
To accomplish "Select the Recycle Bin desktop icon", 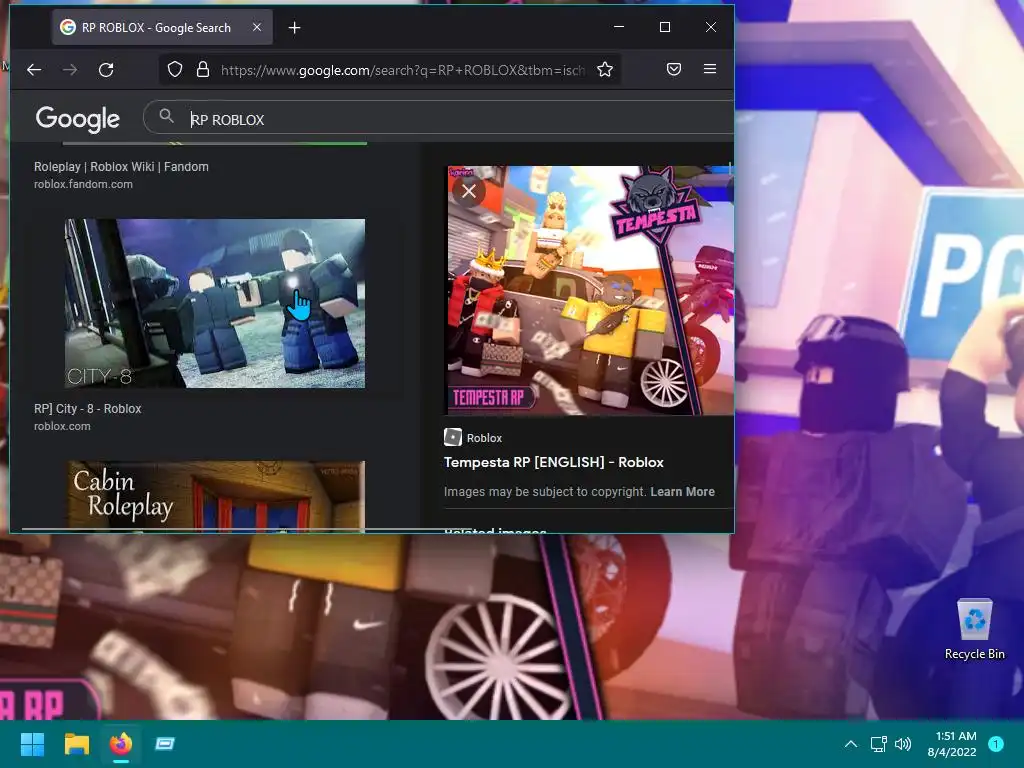I will pyautogui.click(x=975, y=629).
